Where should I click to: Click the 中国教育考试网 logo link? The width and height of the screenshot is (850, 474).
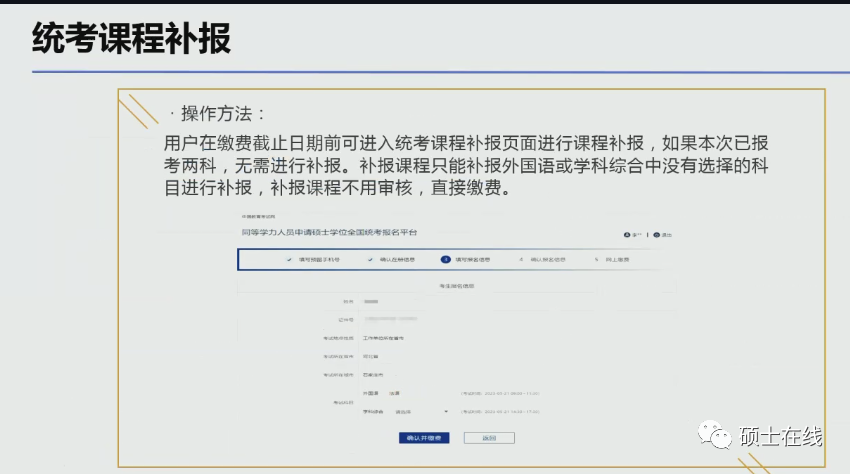pos(257,215)
